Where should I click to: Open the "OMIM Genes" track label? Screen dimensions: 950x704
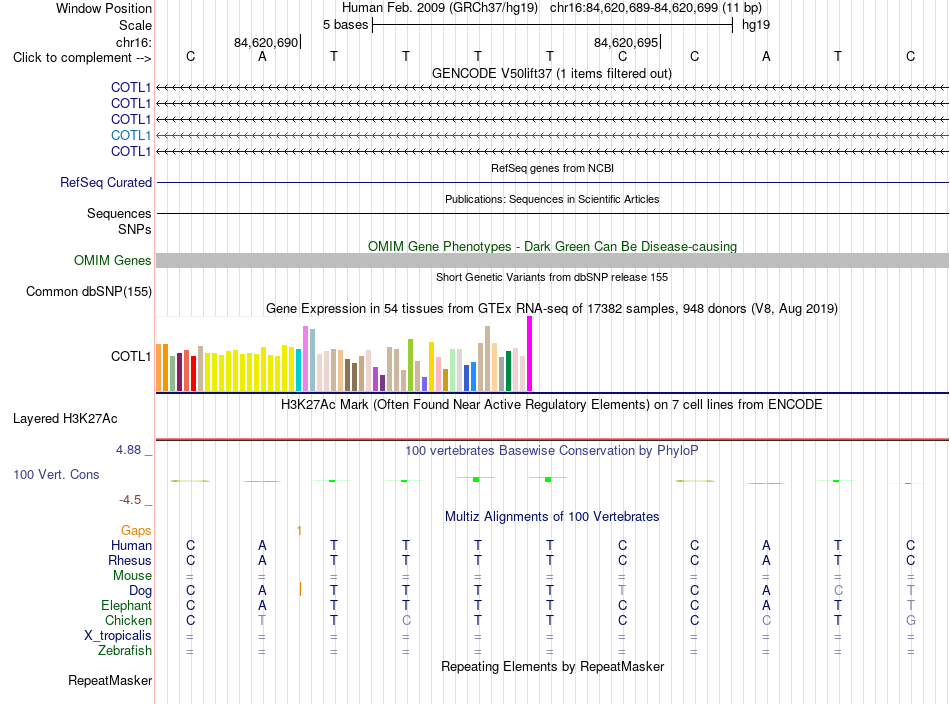pyautogui.click(x=113, y=261)
